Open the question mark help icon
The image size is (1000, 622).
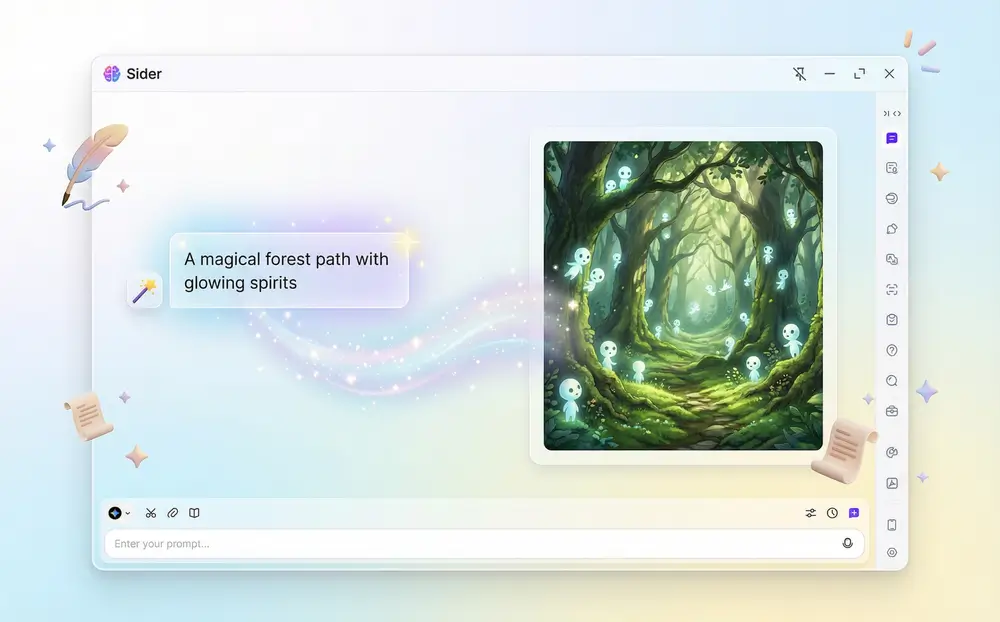coord(892,350)
